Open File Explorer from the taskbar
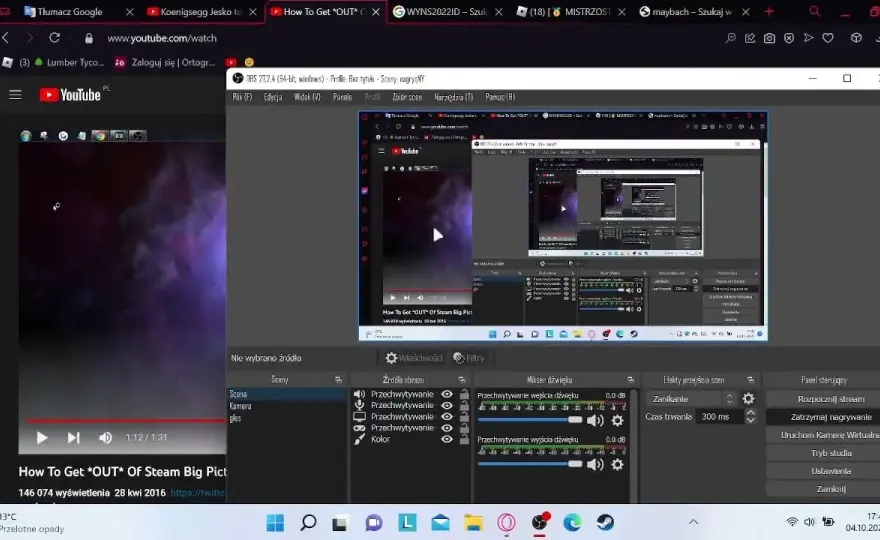The image size is (880, 540). (x=473, y=523)
